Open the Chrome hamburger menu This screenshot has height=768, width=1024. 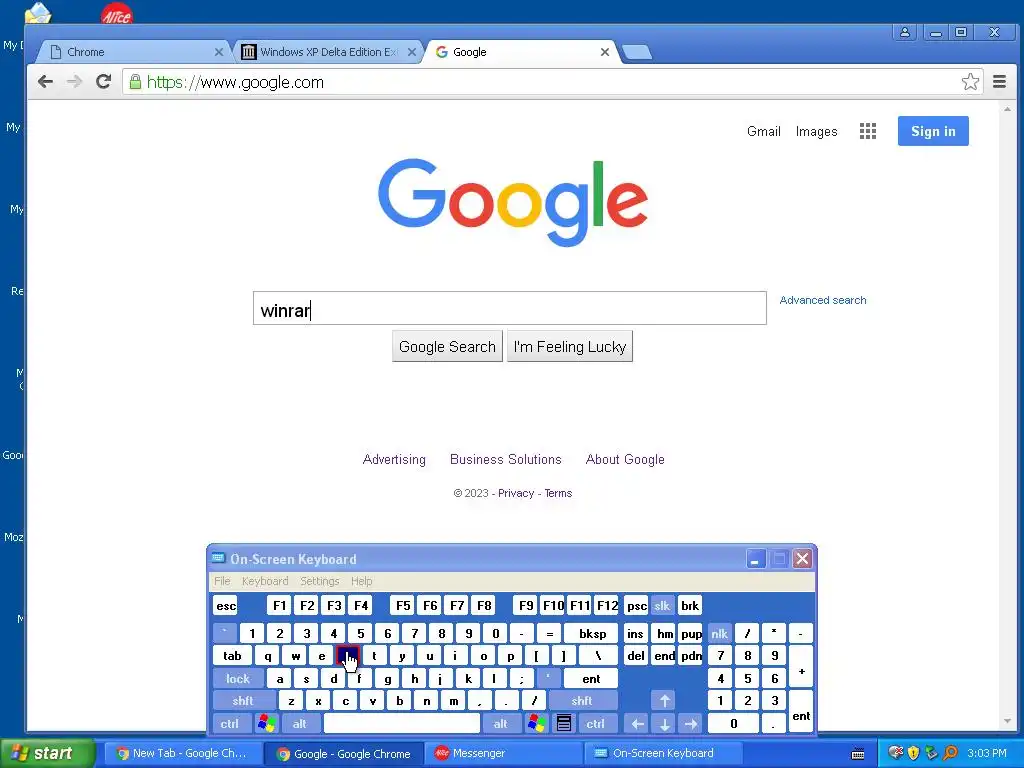999,82
